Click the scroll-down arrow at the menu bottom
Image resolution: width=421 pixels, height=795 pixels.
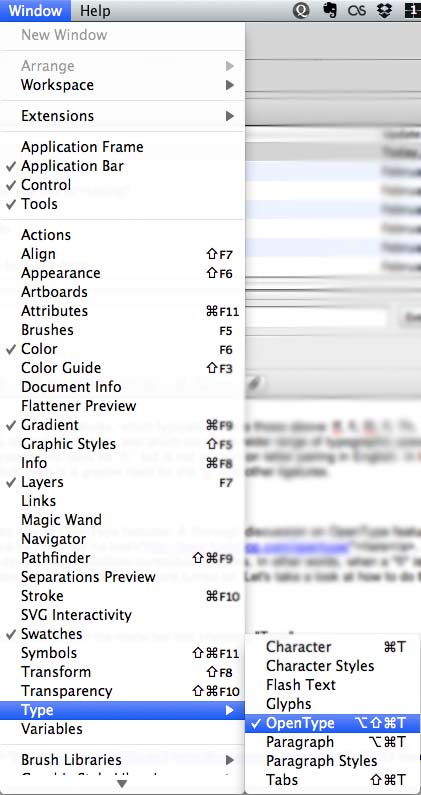[x=122, y=784]
